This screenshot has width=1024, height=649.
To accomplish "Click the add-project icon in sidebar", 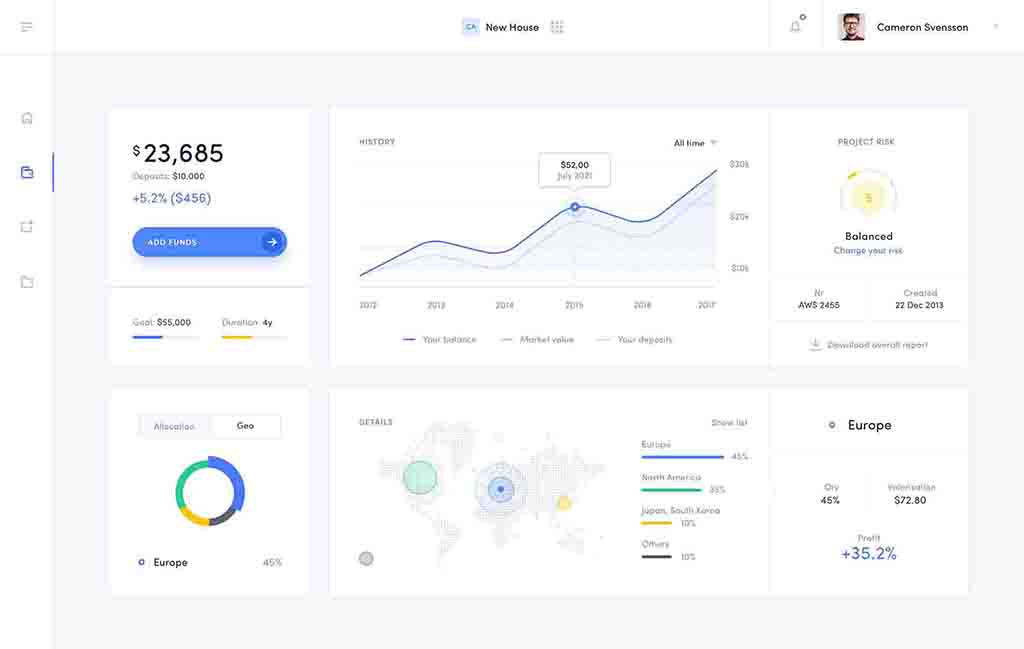I will coord(27,227).
